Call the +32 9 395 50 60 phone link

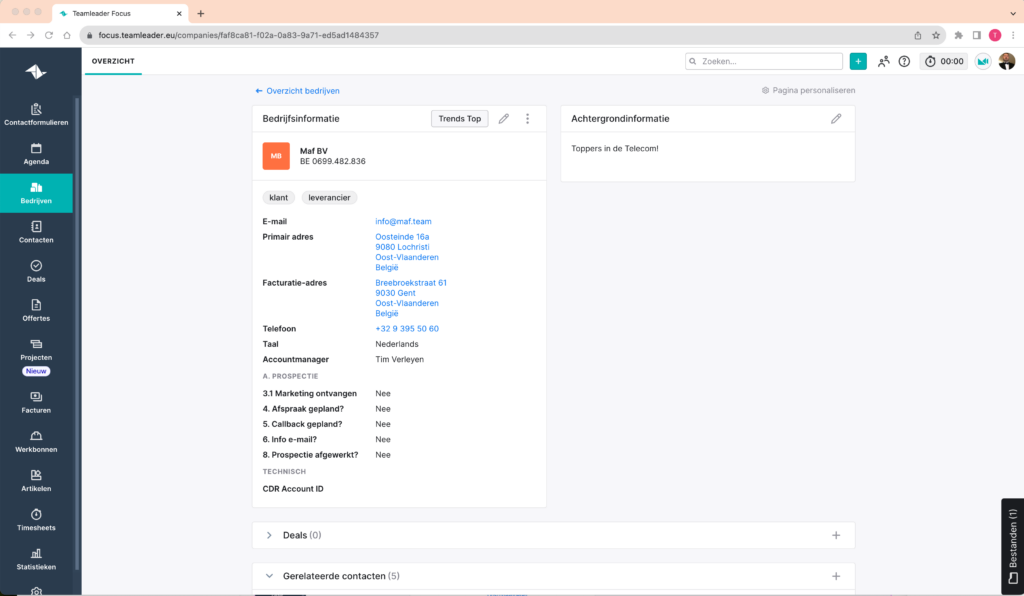tap(407, 329)
